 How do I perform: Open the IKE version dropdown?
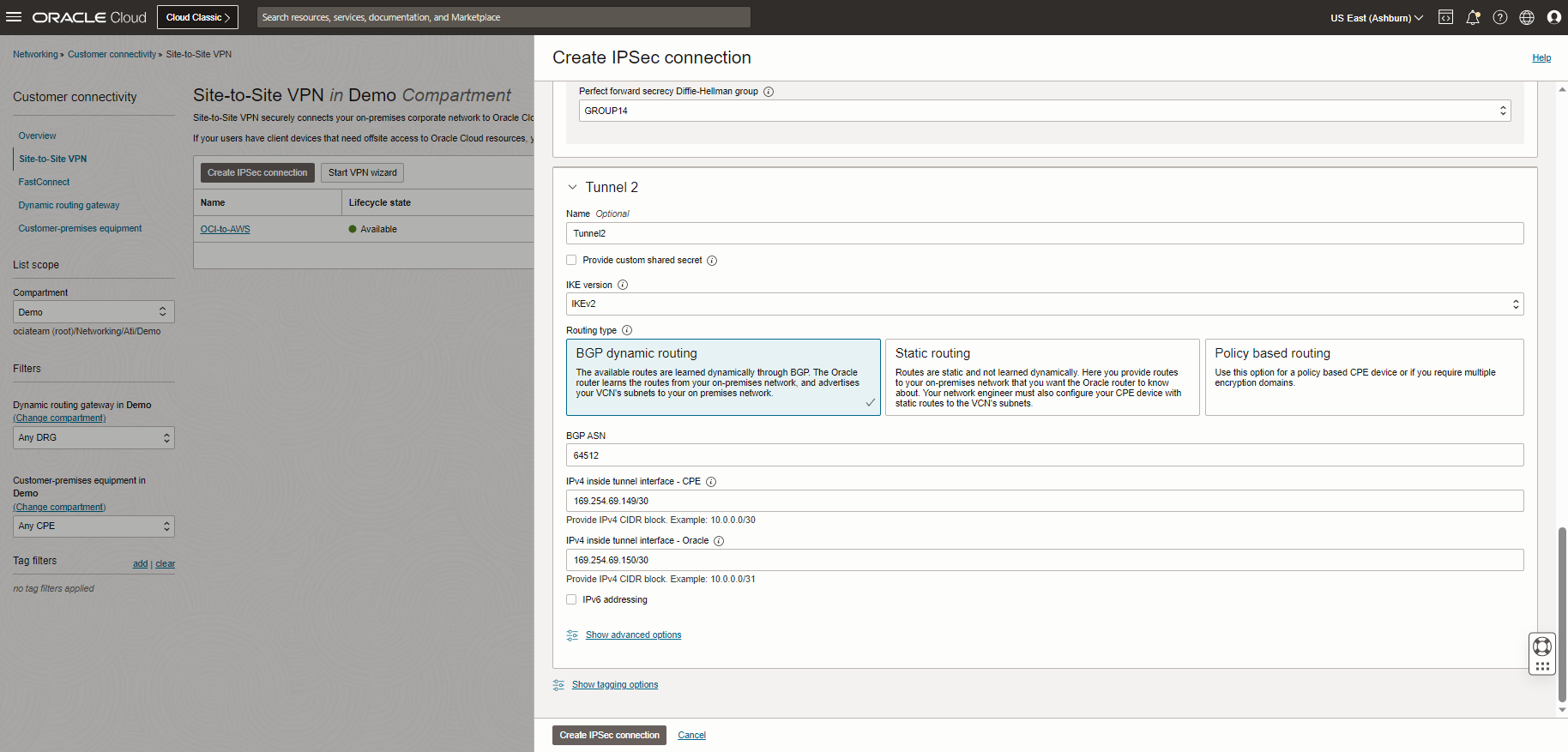point(1044,304)
